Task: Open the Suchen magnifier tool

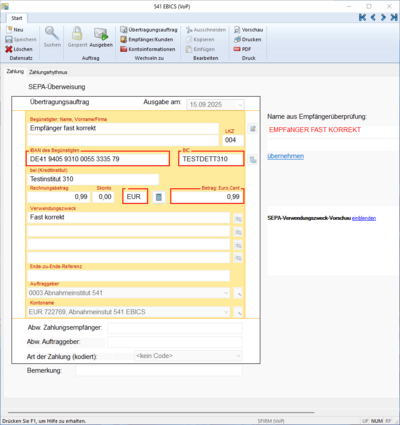Action: click(52, 33)
